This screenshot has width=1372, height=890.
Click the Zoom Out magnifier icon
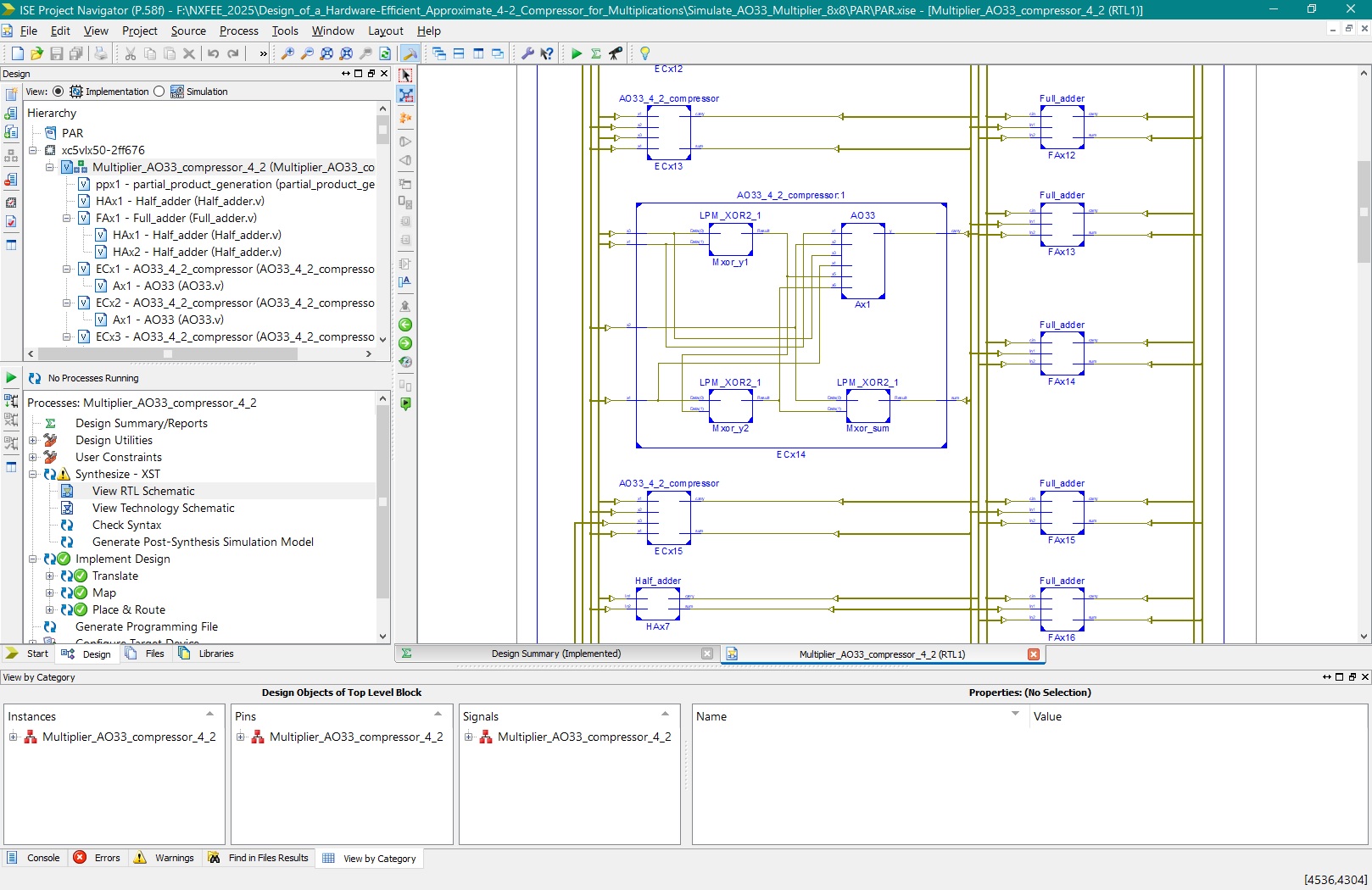tap(307, 53)
